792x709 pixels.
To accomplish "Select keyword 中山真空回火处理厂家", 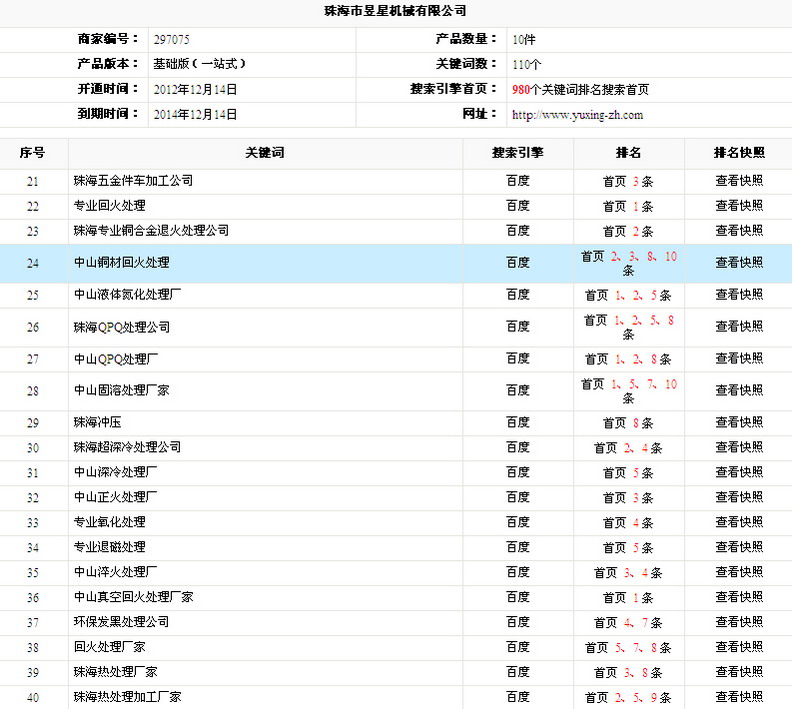I will [133, 597].
